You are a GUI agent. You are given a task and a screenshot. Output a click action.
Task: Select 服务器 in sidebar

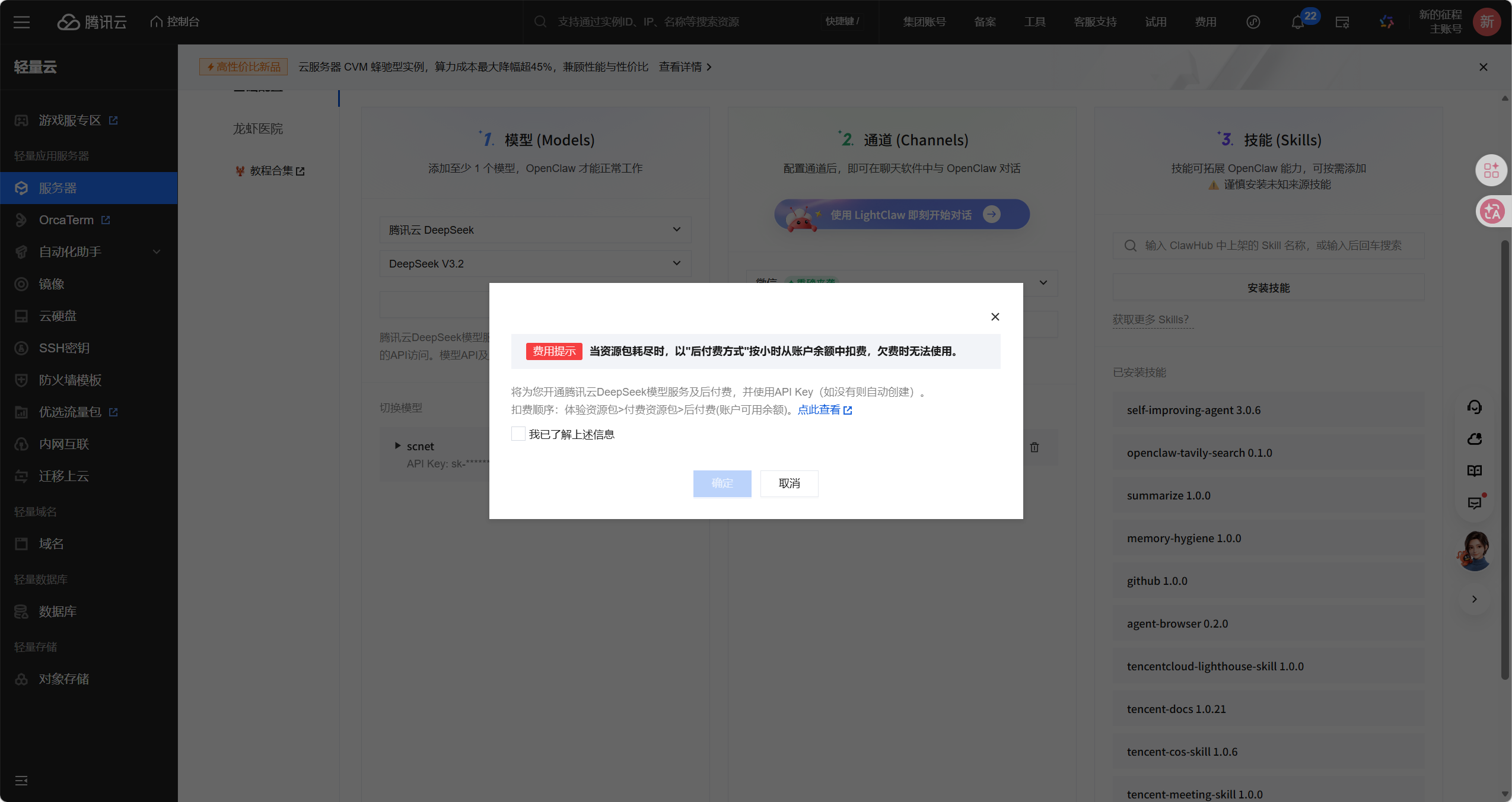tap(89, 188)
